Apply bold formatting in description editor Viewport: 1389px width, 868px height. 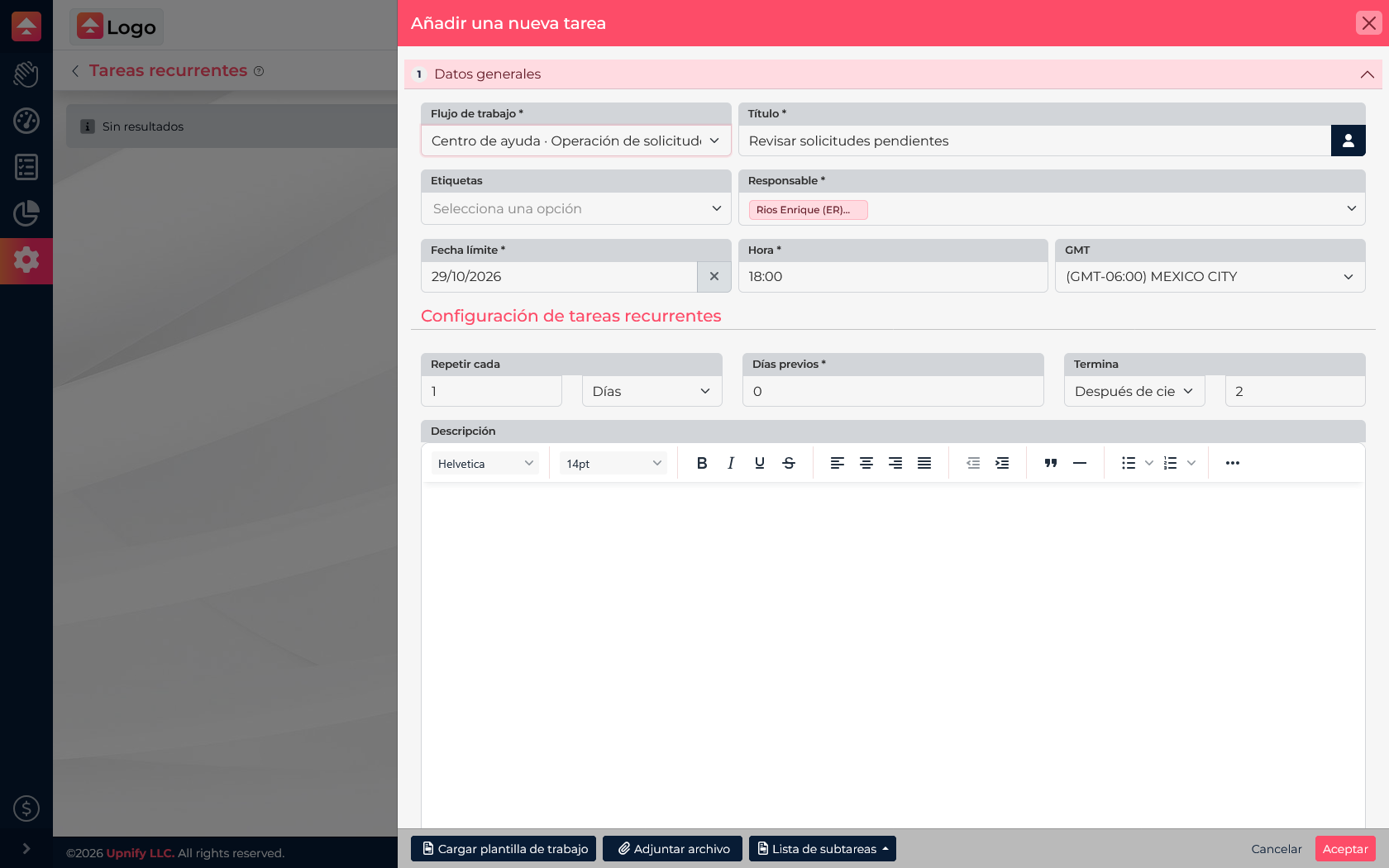(x=702, y=463)
